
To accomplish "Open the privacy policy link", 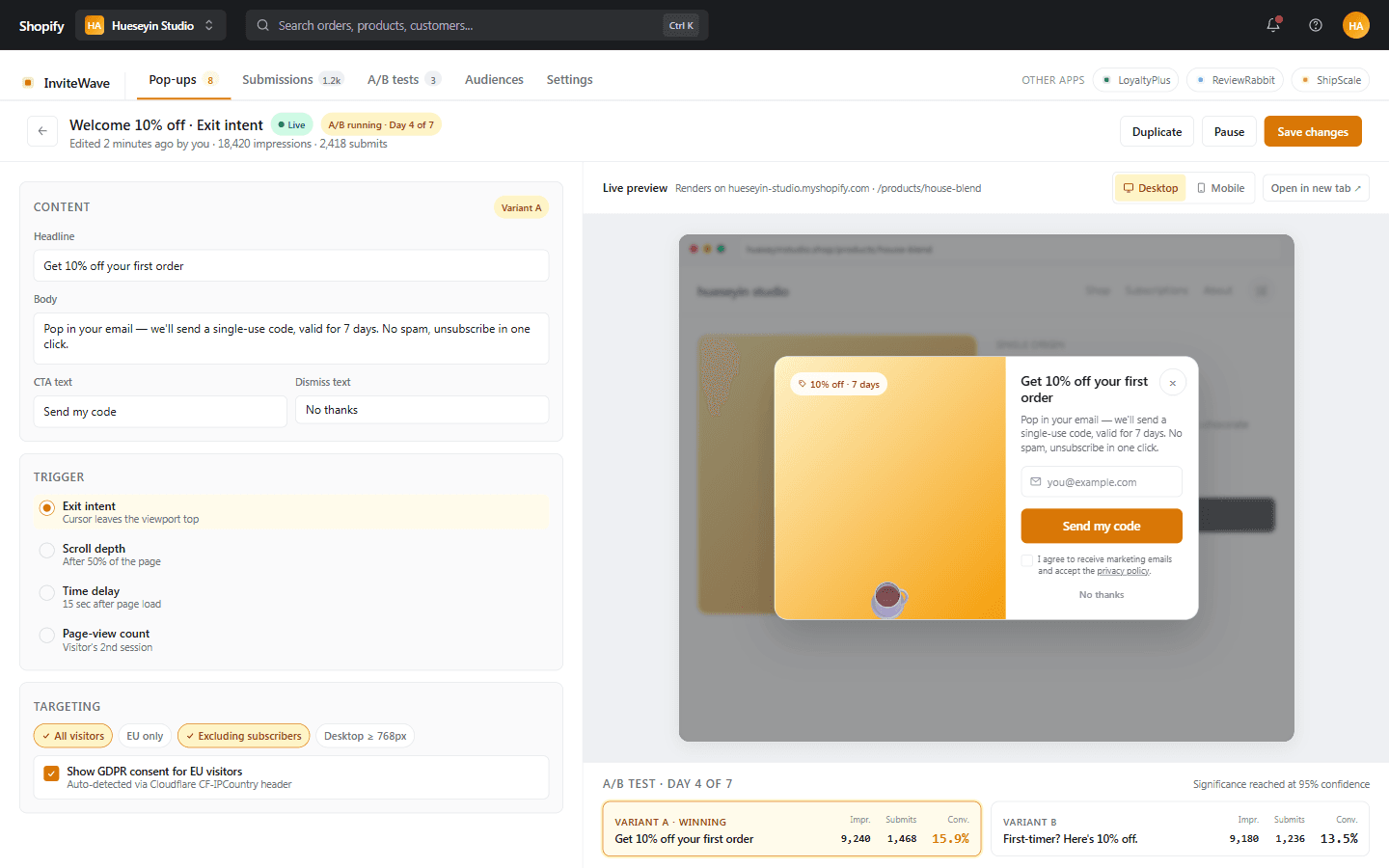I will click(1124, 571).
